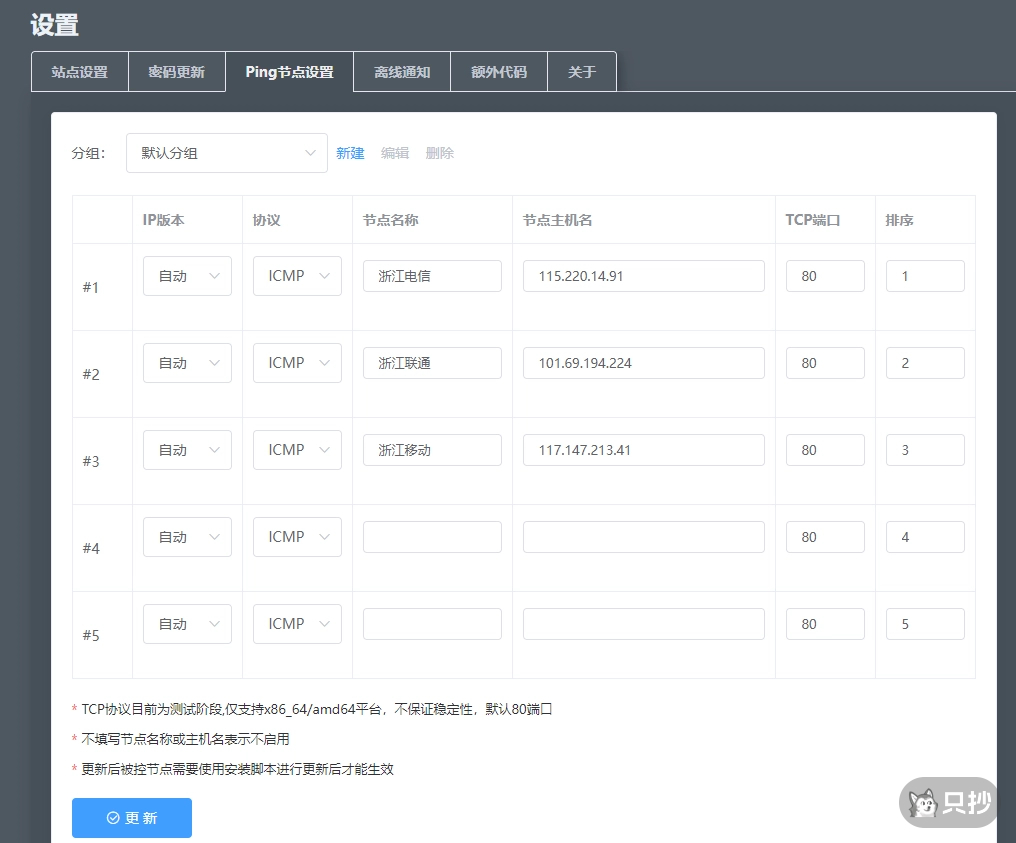The width and height of the screenshot is (1016, 843).
Task: Open the IP版本 dropdown for row #1
Action: coord(186,276)
